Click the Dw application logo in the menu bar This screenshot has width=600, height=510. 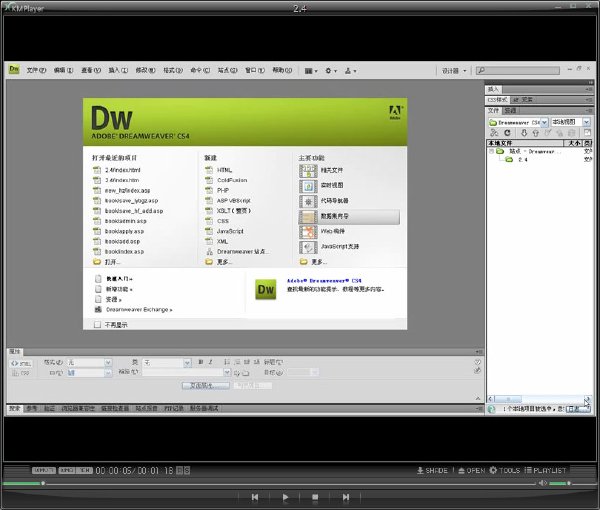tap(14, 69)
